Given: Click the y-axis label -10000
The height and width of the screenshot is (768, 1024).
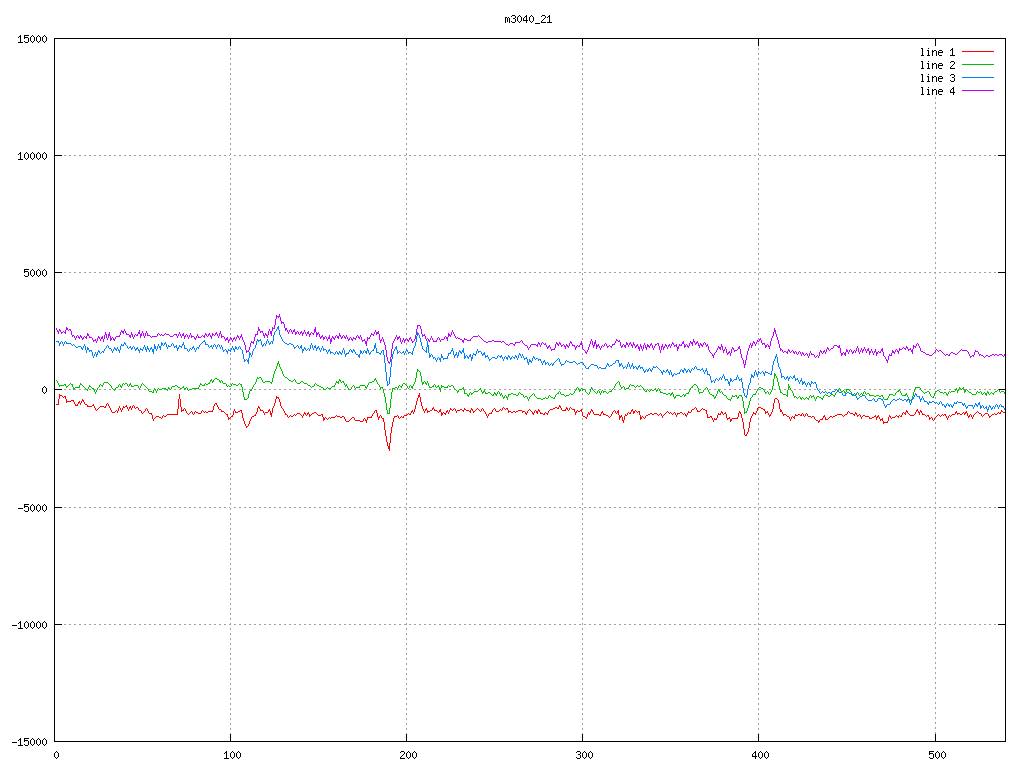Looking at the screenshot, I should click(x=30, y=625).
